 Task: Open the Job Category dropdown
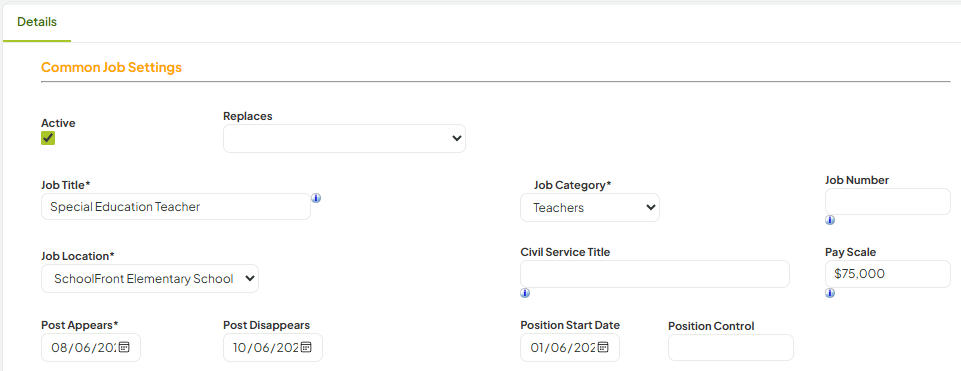pyautogui.click(x=590, y=207)
